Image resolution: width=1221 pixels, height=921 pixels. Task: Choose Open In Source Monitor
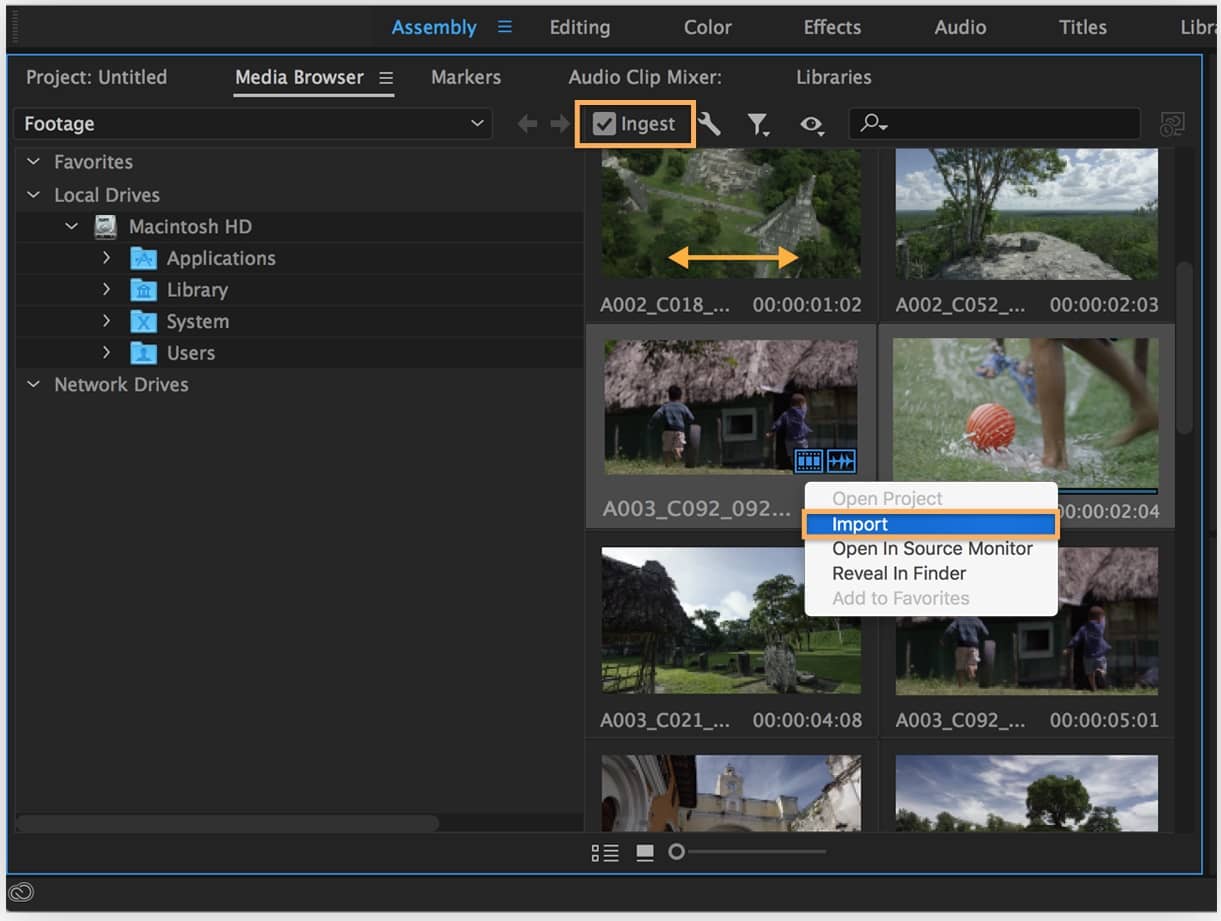[930, 549]
